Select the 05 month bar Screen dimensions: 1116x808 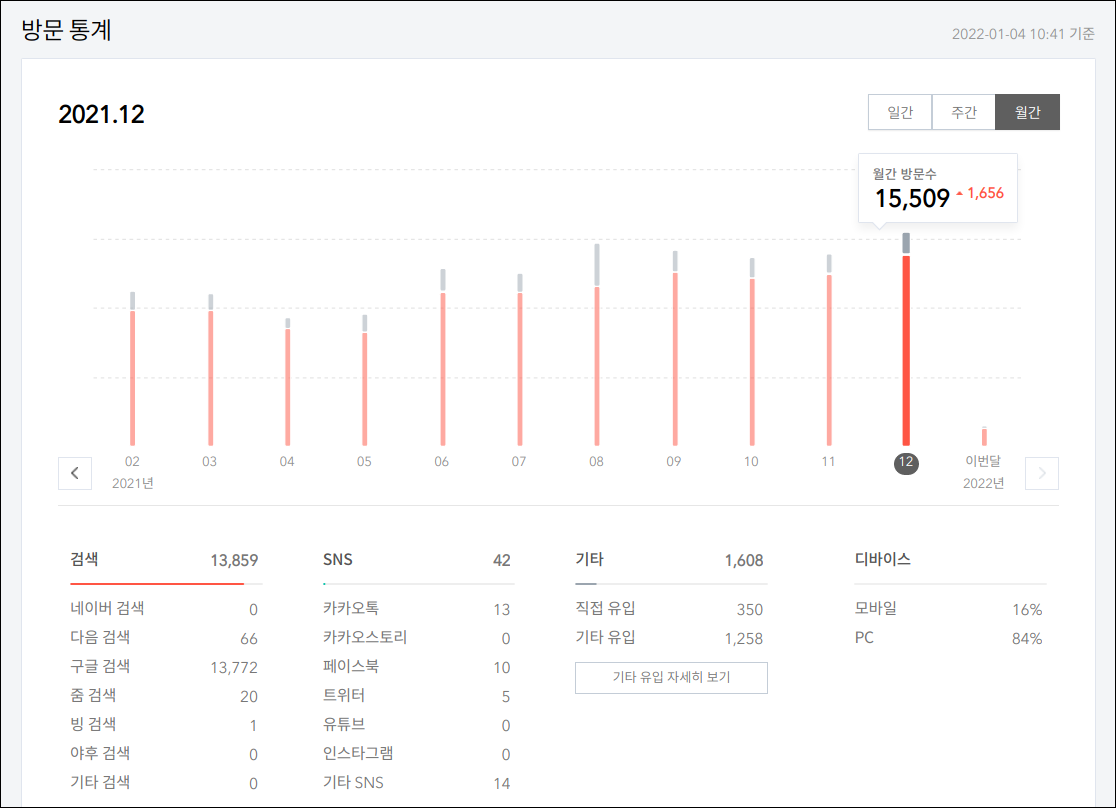364,380
